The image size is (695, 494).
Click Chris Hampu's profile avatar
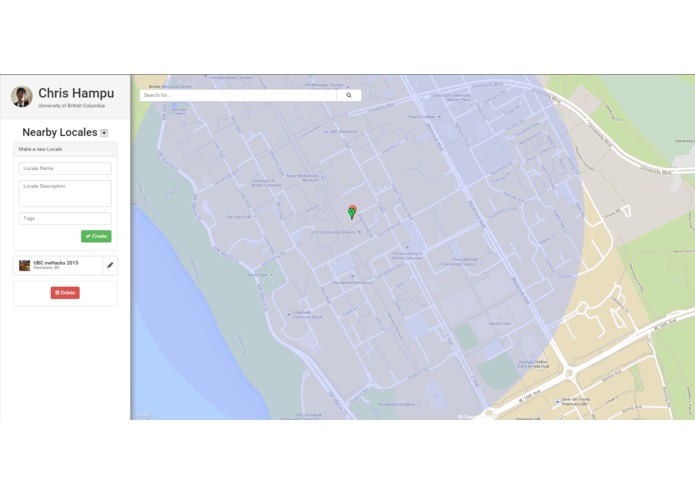coord(22,97)
